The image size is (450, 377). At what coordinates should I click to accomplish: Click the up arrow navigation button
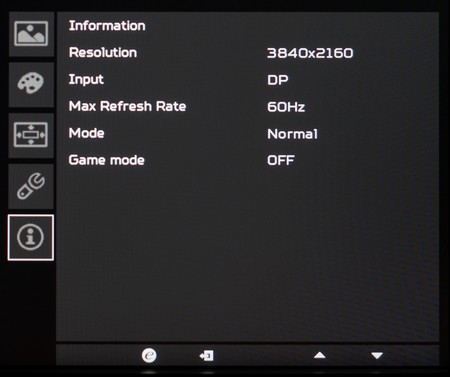(320, 355)
